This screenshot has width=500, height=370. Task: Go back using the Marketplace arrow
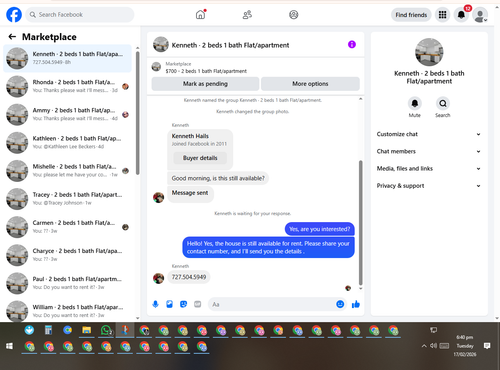tap(12, 37)
